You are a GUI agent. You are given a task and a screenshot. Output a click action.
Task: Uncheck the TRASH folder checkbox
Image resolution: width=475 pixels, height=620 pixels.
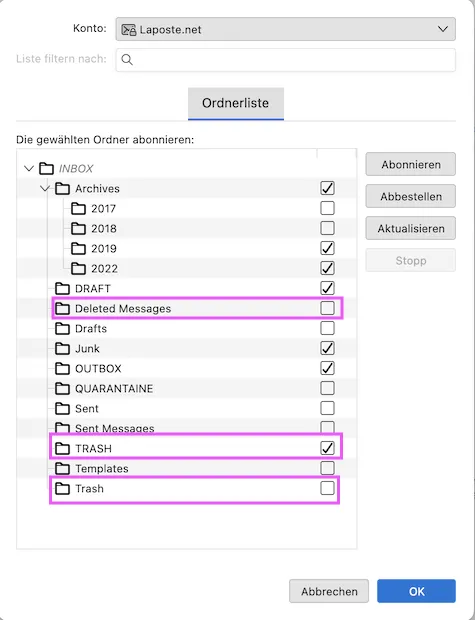coord(327,448)
